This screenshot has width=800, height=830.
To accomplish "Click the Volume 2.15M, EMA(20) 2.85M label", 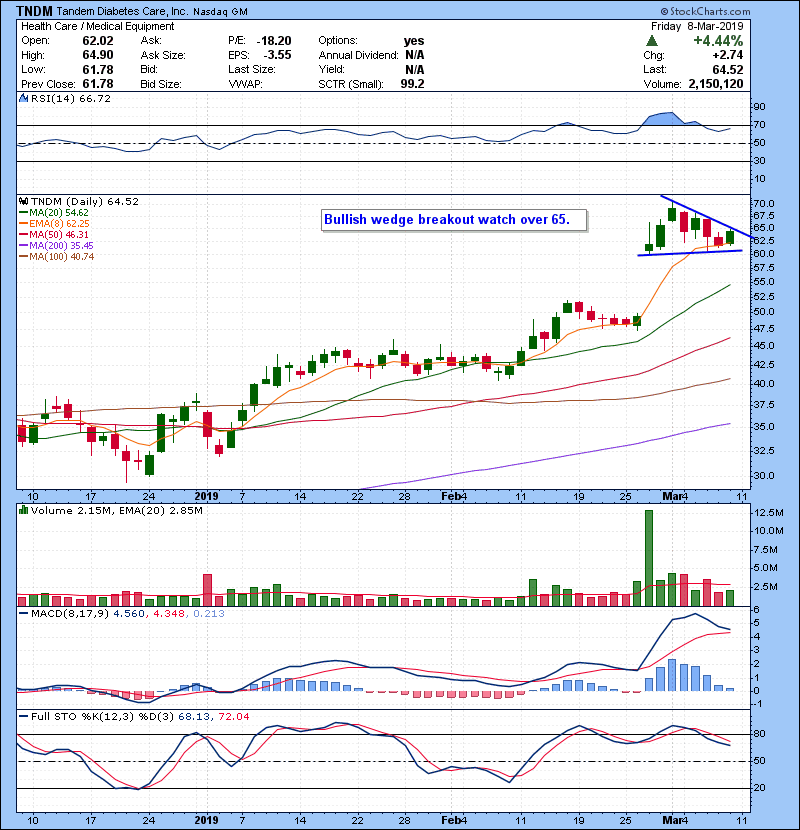I will pos(116,511).
